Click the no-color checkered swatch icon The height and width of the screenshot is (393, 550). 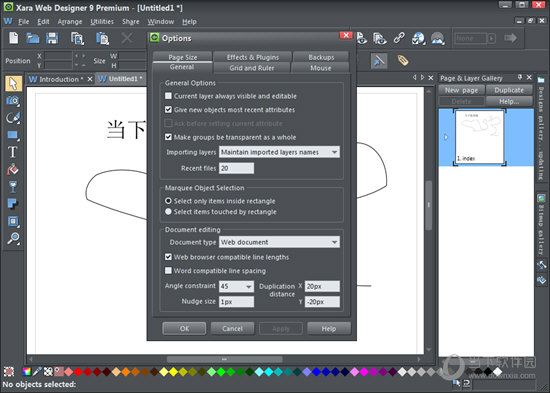coord(48,371)
